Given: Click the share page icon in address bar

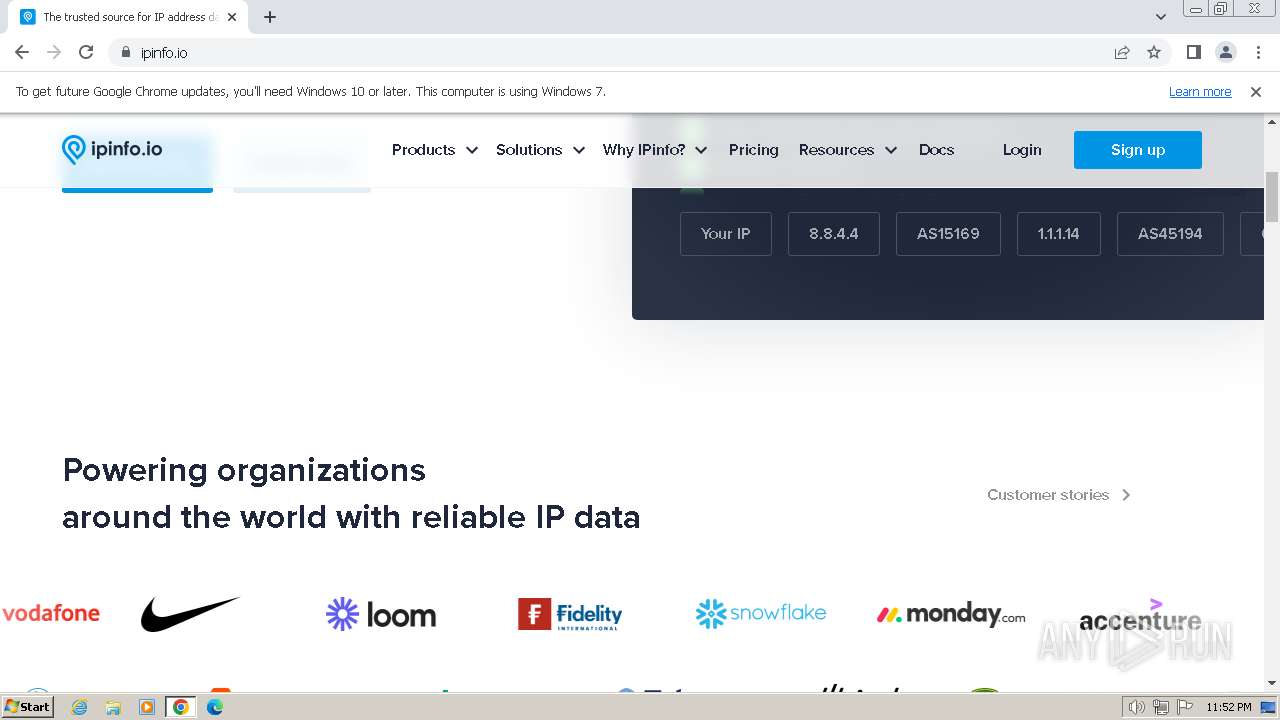Looking at the screenshot, I should [x=1122, y=52].
